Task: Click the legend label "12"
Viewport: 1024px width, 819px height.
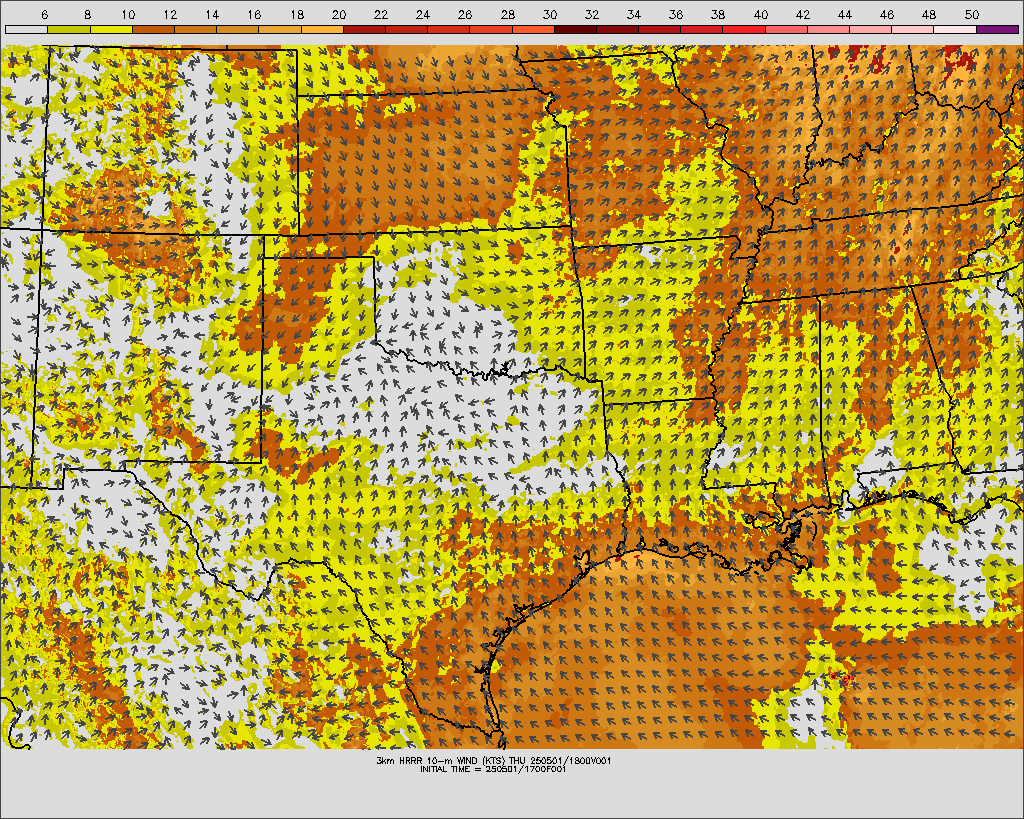Action: click(x=170, y=14)
